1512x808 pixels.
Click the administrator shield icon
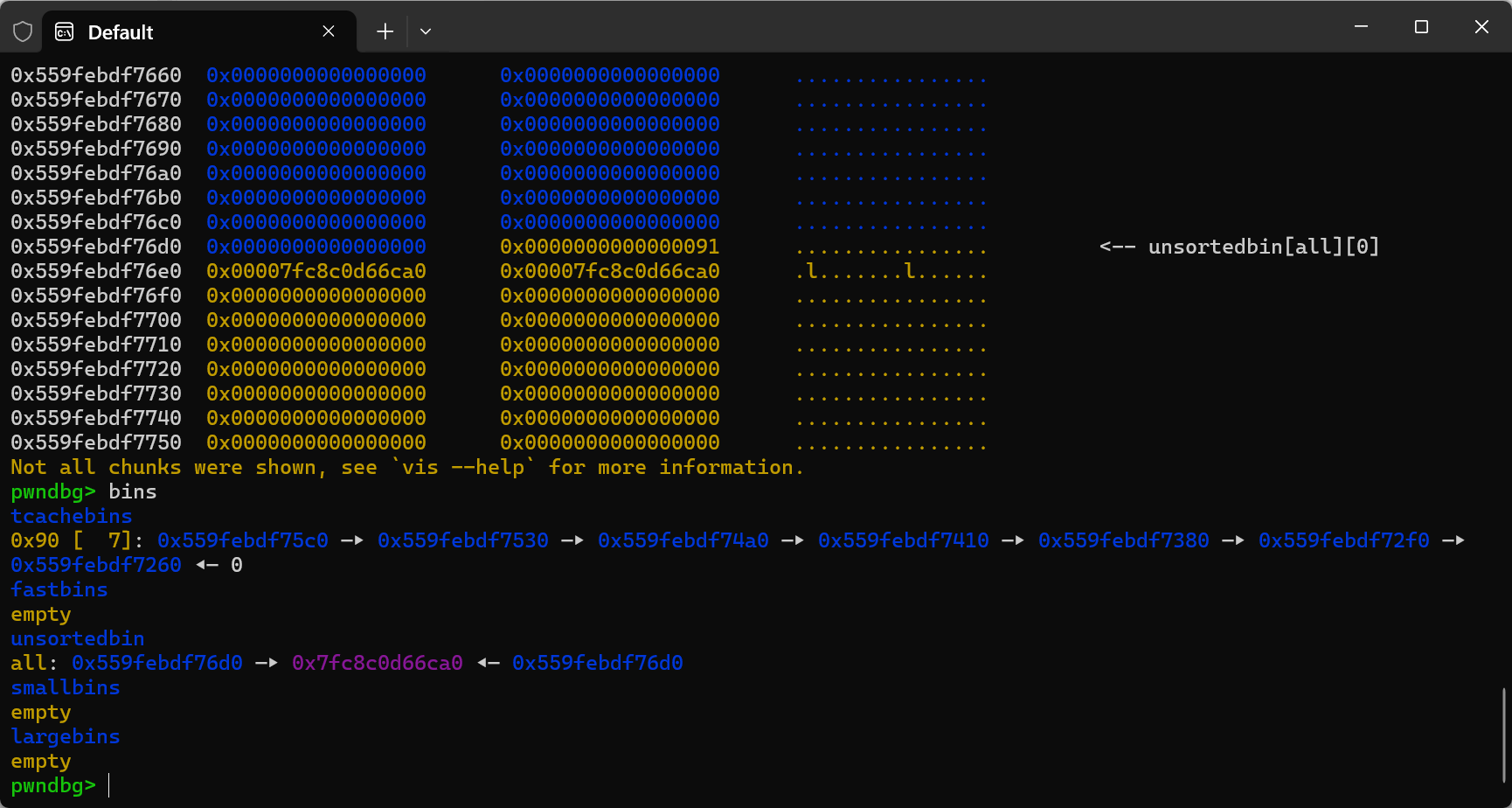(x=23, y=31)
